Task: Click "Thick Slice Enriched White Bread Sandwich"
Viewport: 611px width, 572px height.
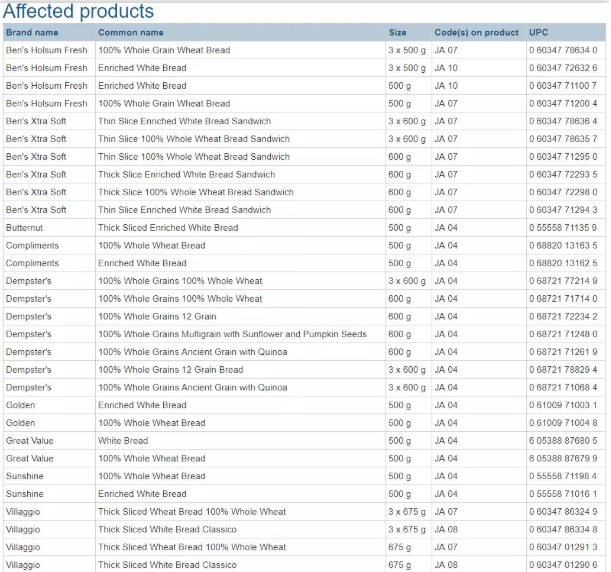Action: pos(187,175)
